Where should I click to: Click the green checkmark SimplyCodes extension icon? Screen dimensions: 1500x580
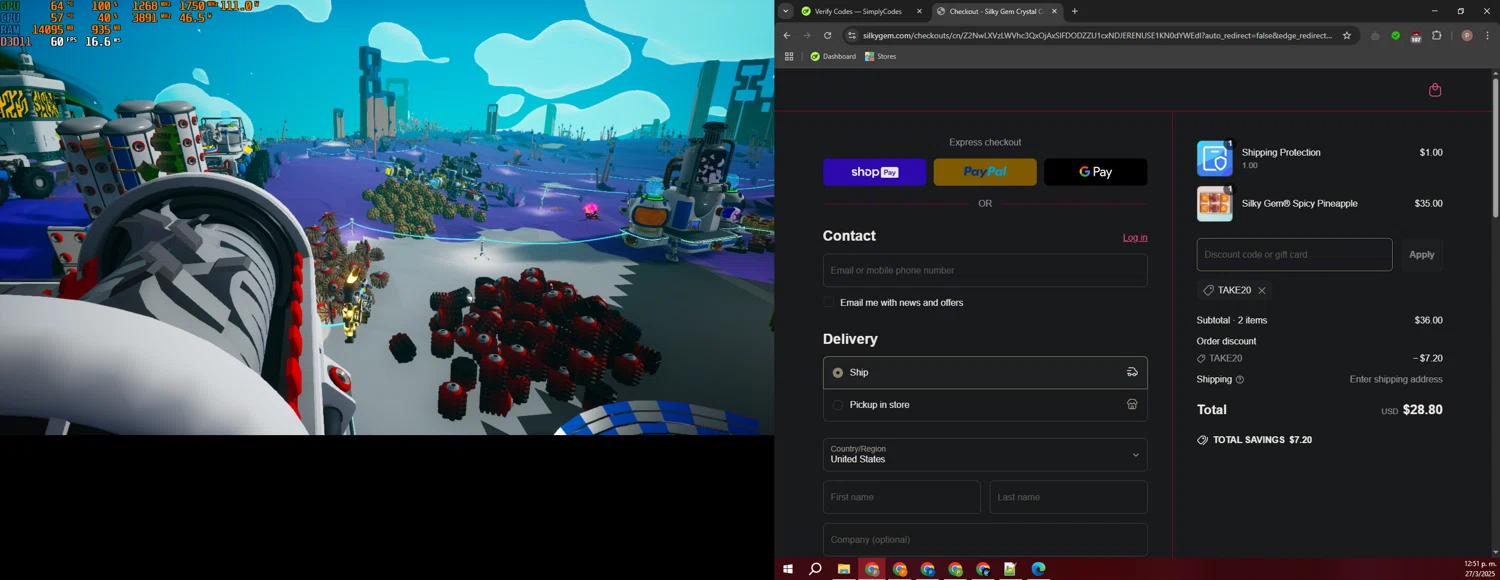[1396, 35]
